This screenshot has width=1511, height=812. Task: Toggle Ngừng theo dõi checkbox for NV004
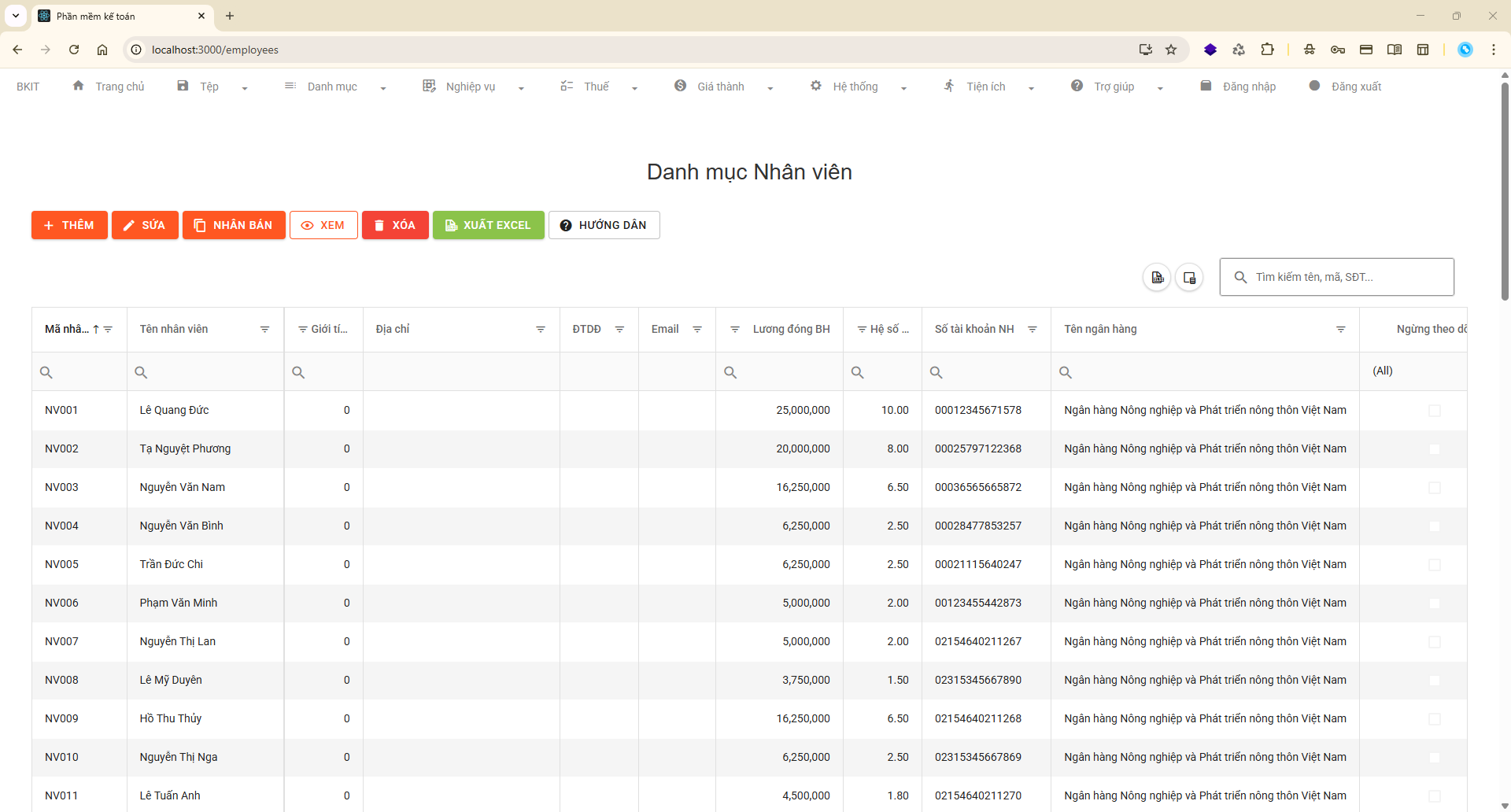pyautogui.click(x=1435, y=526)
